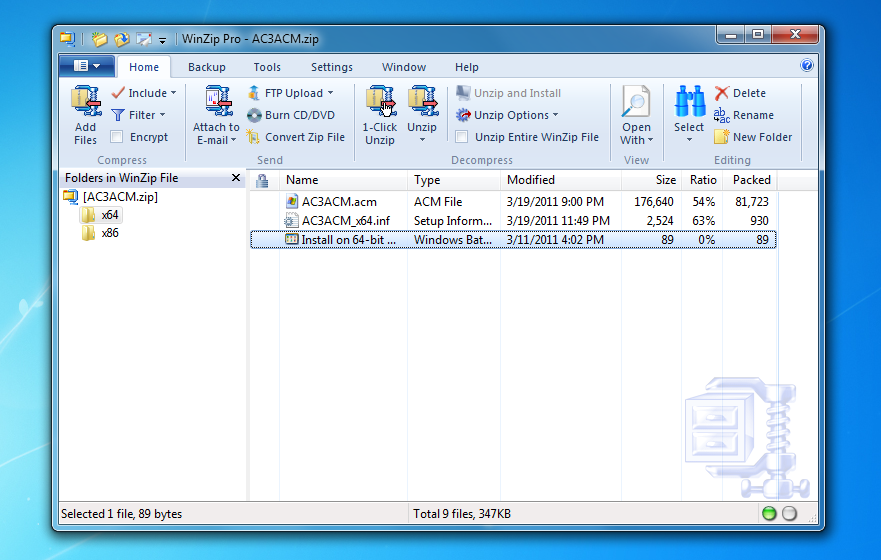Viewport: 881px width, 560px height.
Task: Select the [AC3ACM.zip] root node
Action: tap(111, 197)
